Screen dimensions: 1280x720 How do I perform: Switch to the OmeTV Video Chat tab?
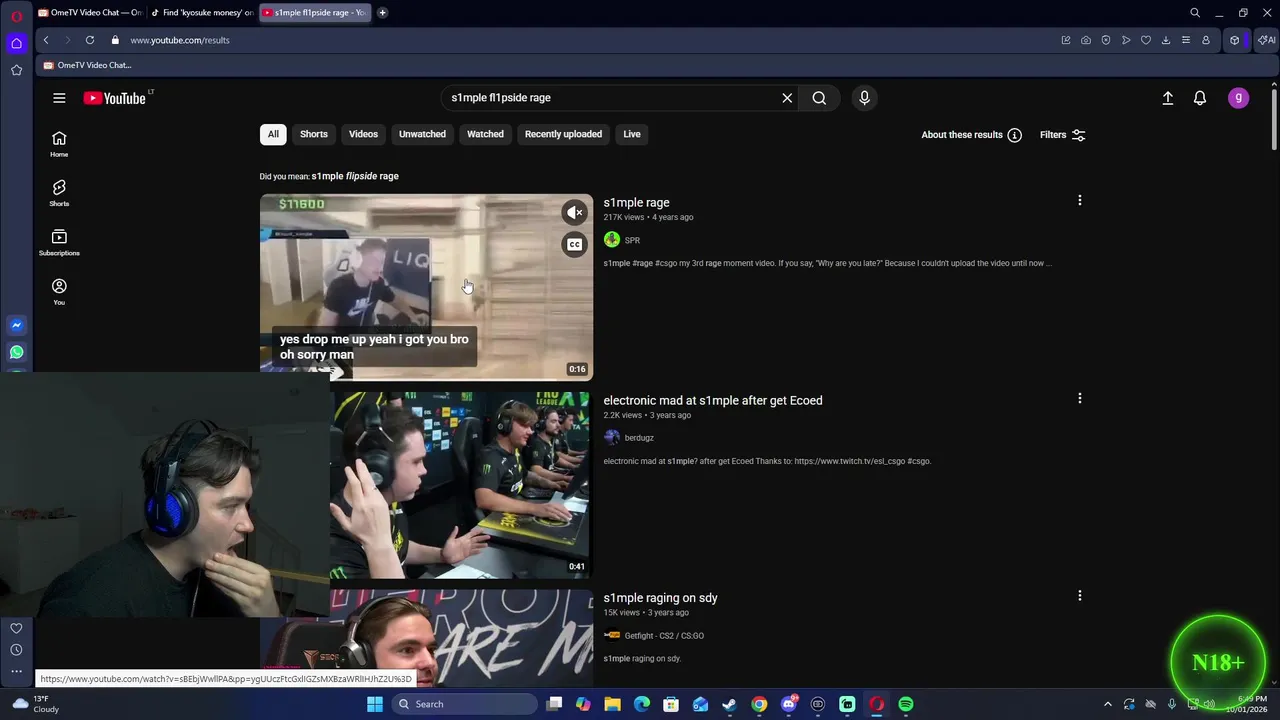click(x=88, y=13)
